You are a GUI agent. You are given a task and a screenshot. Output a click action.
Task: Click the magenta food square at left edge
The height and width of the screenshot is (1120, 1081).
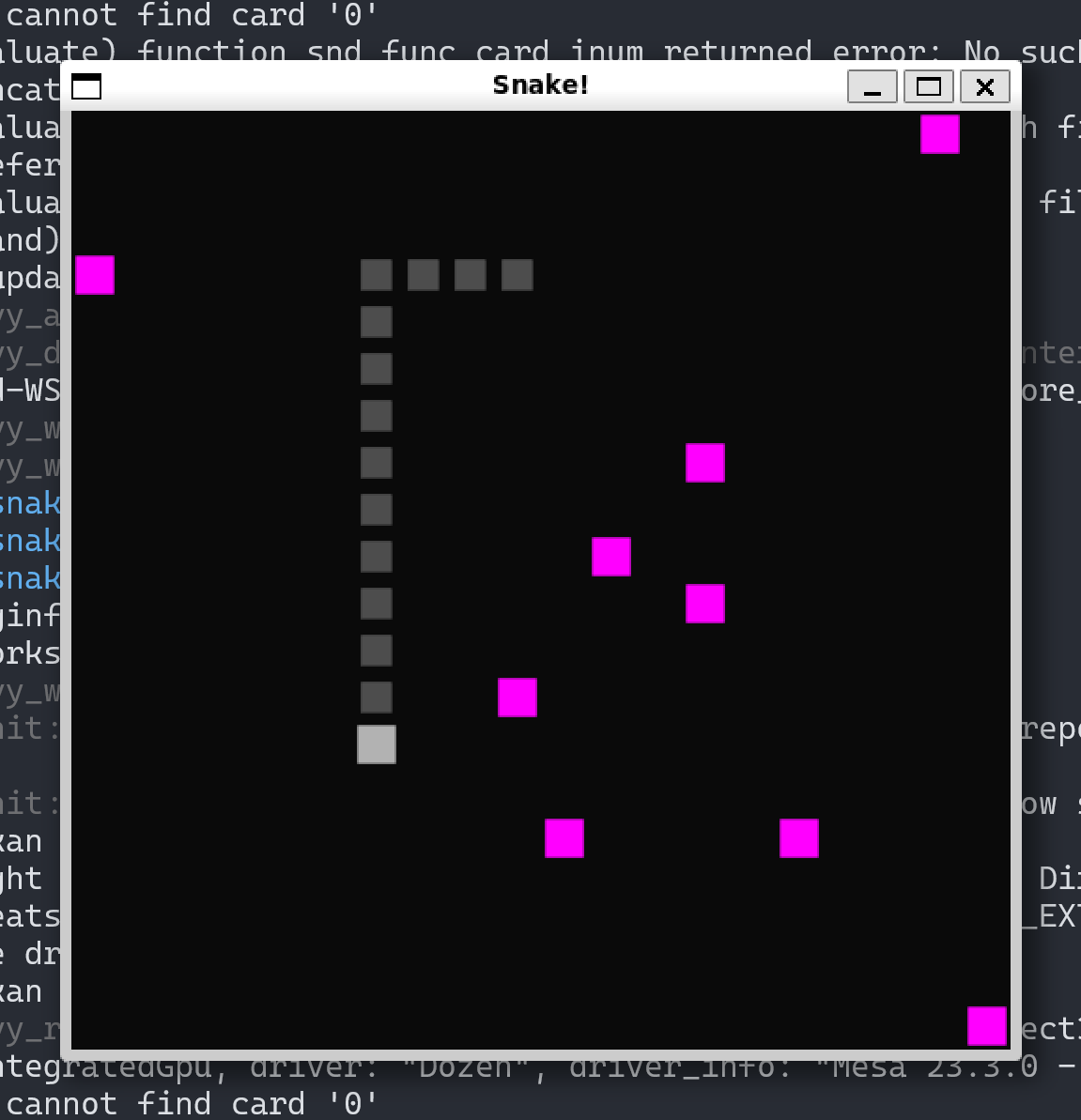click(x=95, y=275)
